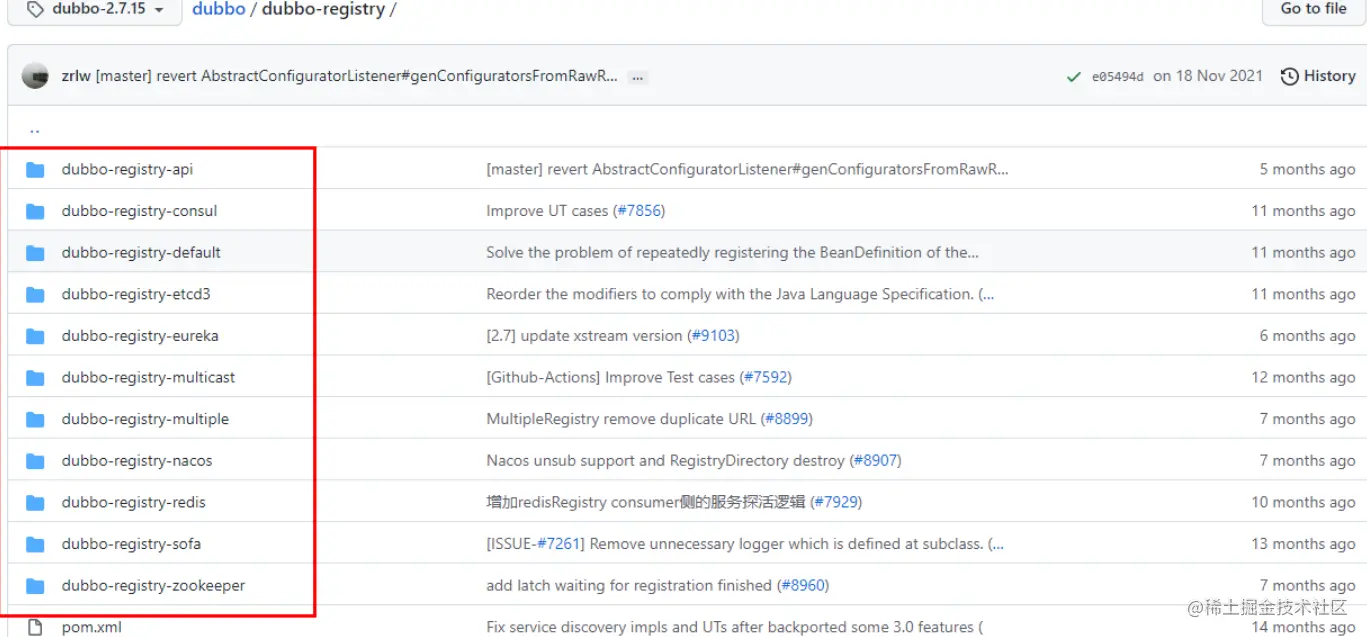
Task: Open pull request #7856 link
Action: [639, 211]
